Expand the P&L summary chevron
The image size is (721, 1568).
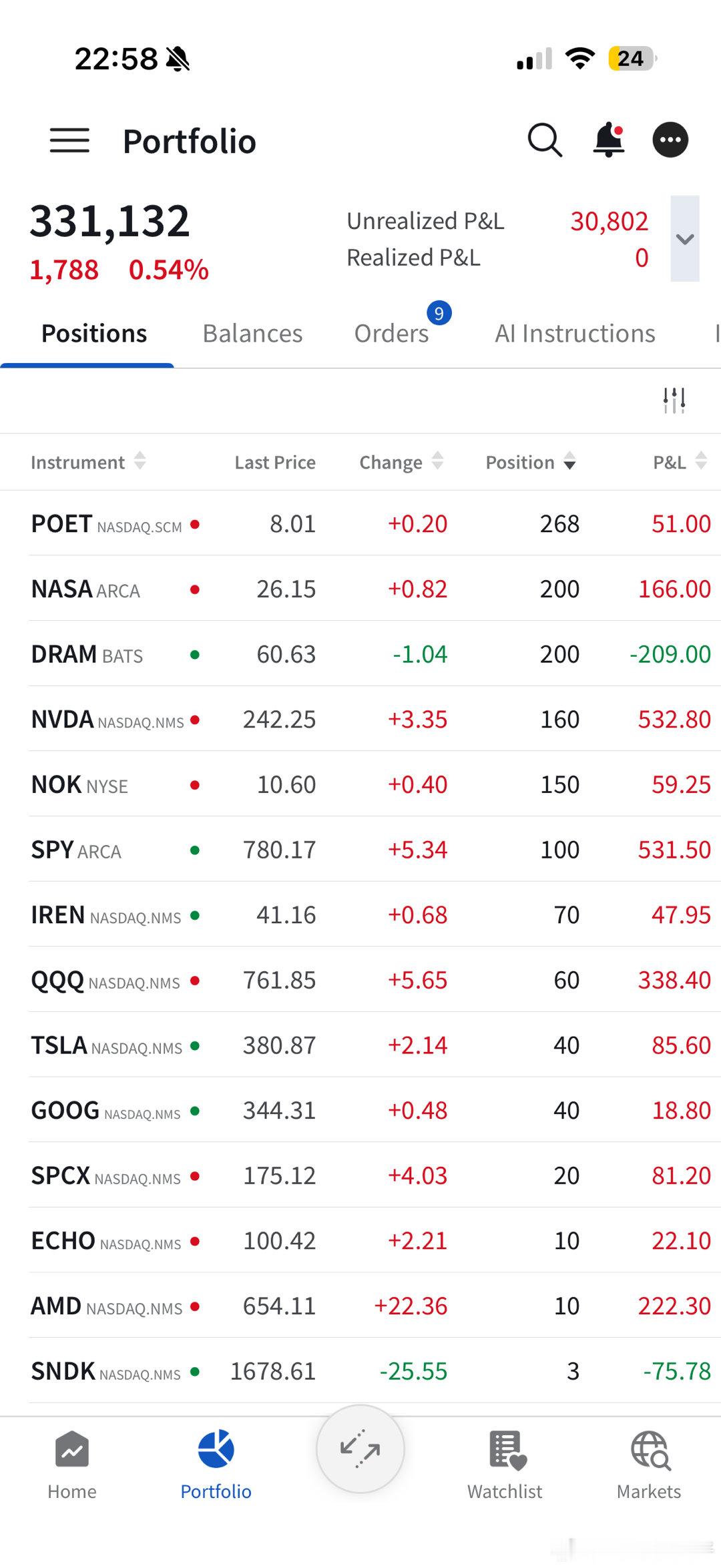pos(685,238)
